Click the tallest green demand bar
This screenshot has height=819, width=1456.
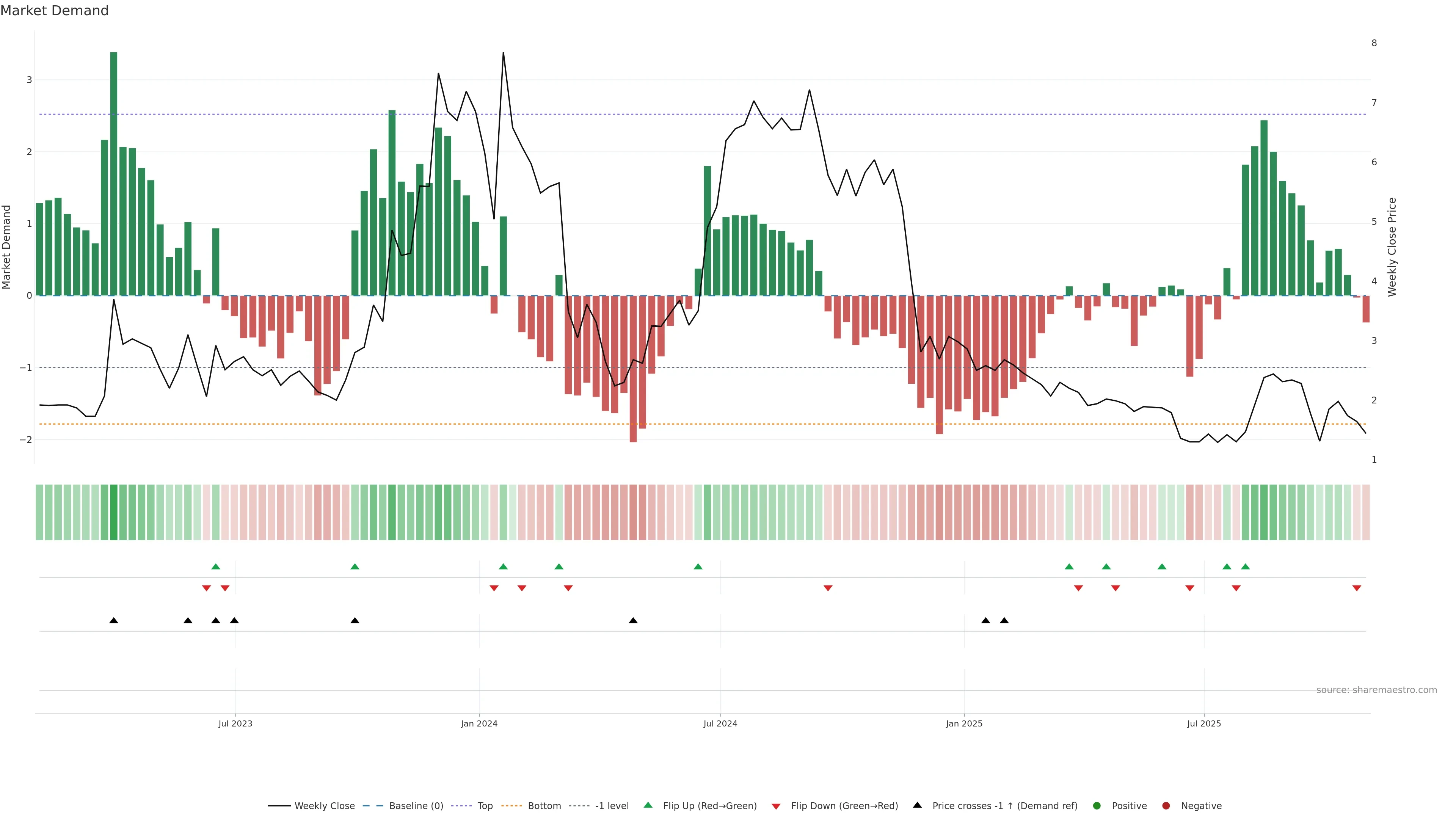point(114,169)
